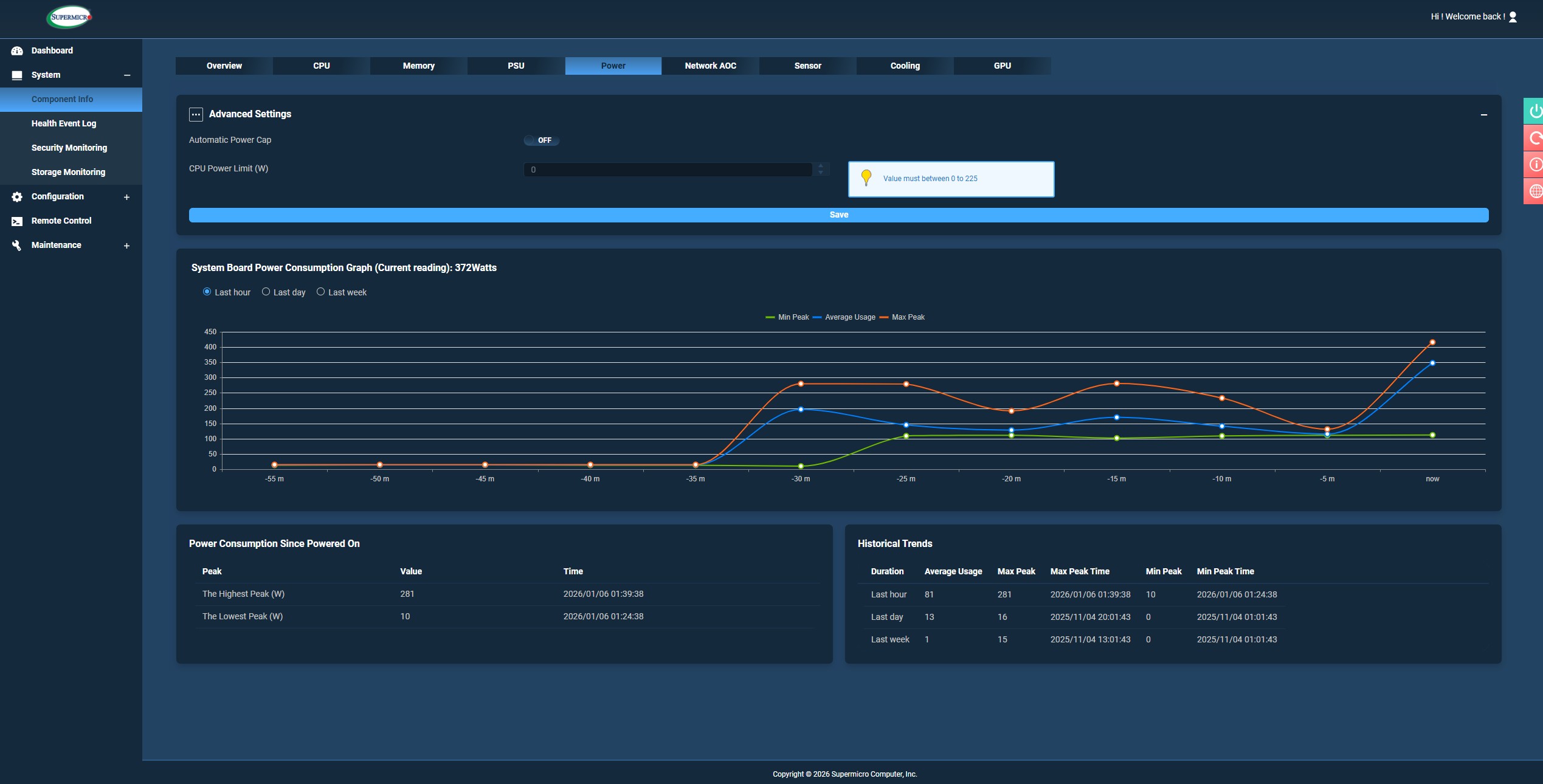Click the green power button icon
The height and width of the screenshot is (784, 1543).
(1534, 111)
